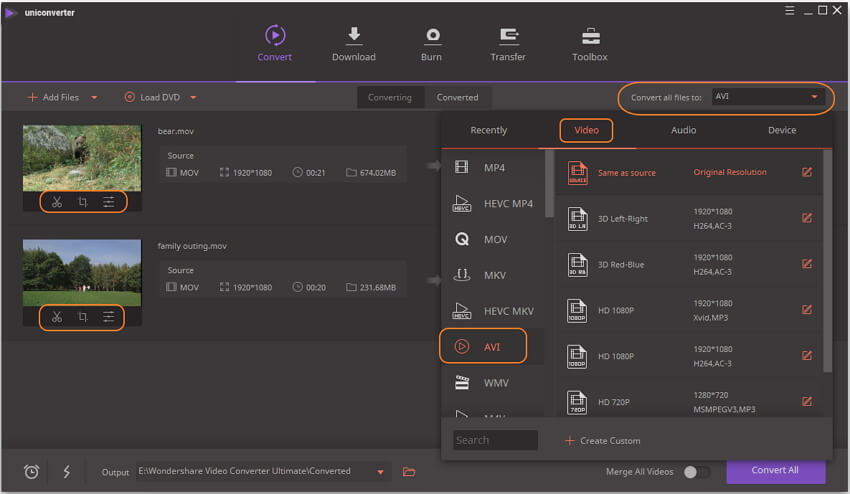Switch to the Device tab
This screenshot has height=494, width=850.
pos(782,130)
